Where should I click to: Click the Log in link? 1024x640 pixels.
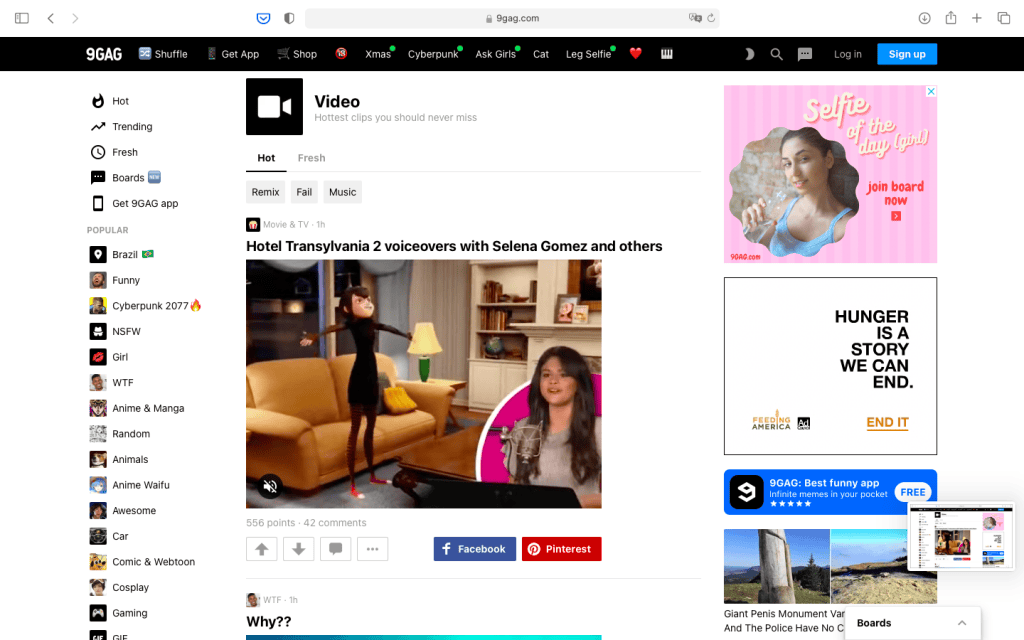[x=847, y=54]
